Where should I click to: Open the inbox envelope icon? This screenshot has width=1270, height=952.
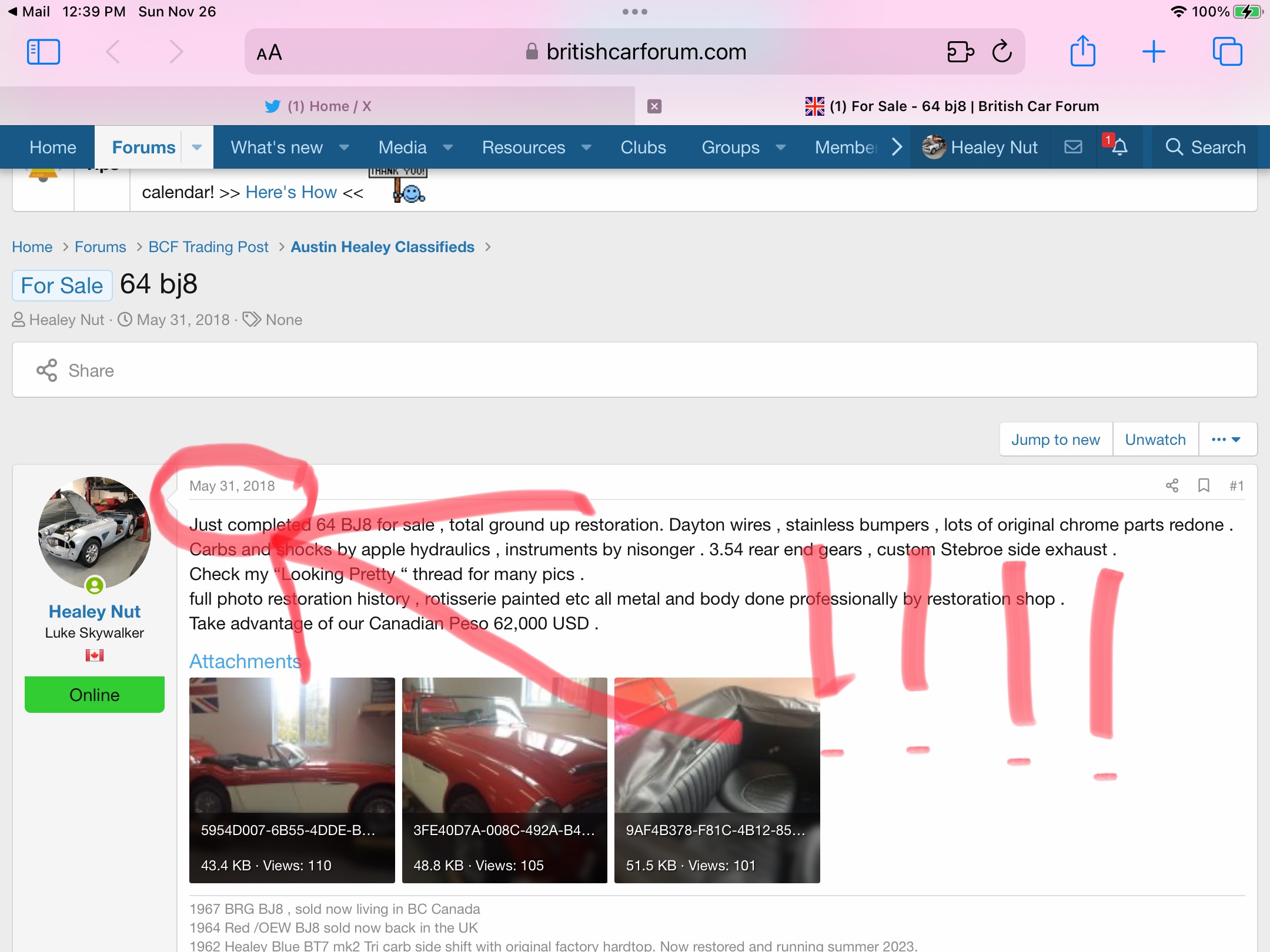click(1073, 147)
